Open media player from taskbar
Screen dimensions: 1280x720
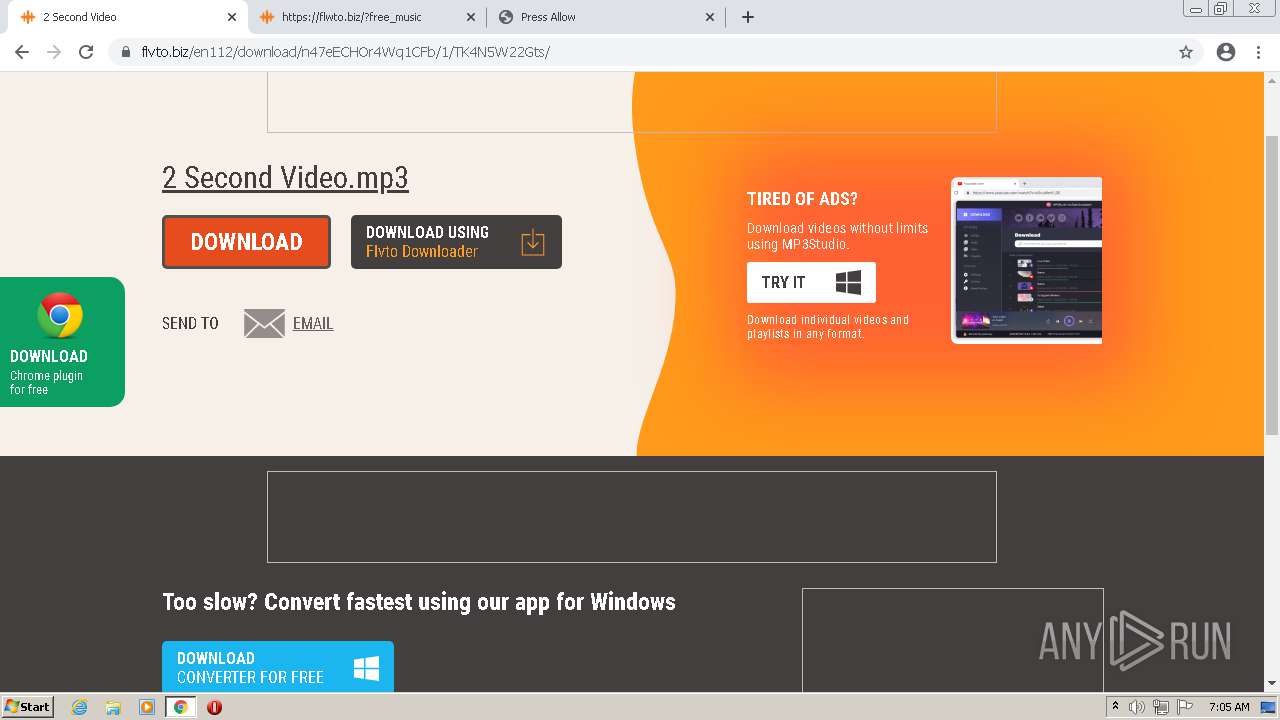[147, 707]
